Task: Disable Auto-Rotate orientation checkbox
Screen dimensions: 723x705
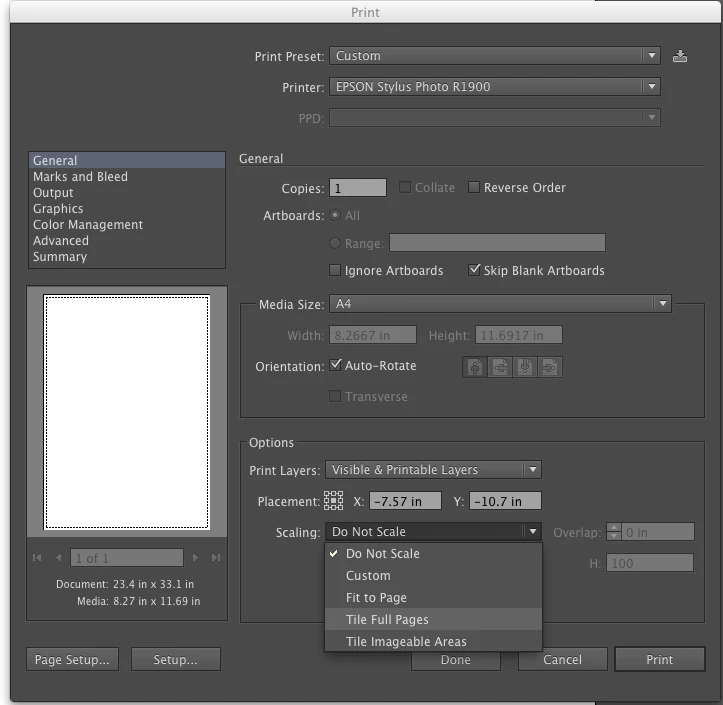Action: click(x=335, y=365)
